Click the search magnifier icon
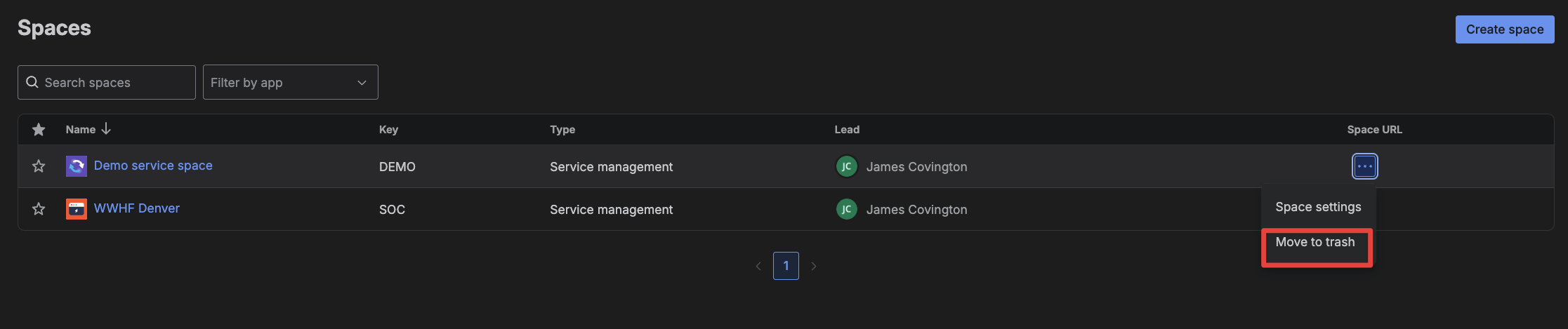 coord(32,82)
